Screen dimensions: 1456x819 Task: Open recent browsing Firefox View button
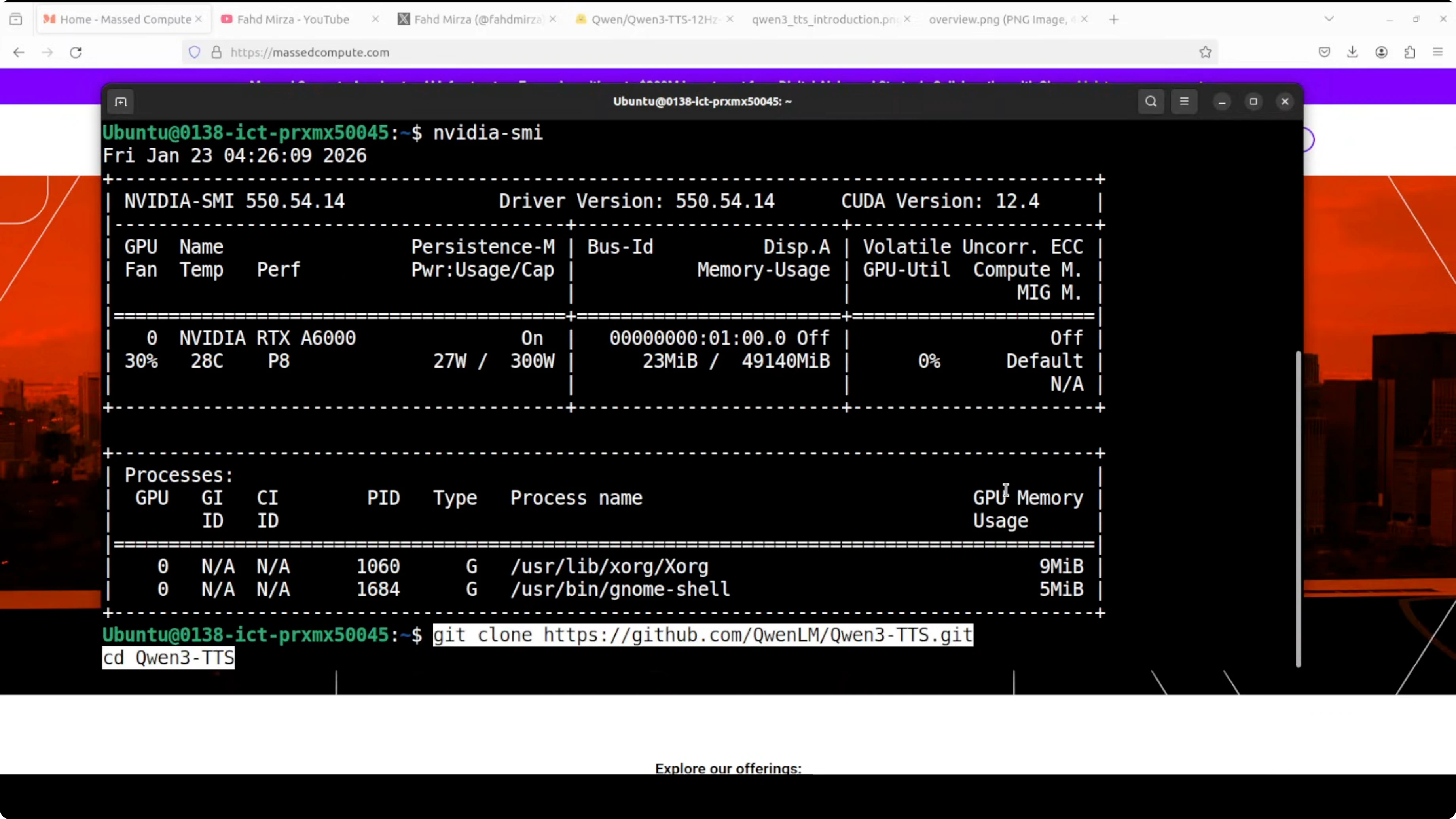pos(16,19)
